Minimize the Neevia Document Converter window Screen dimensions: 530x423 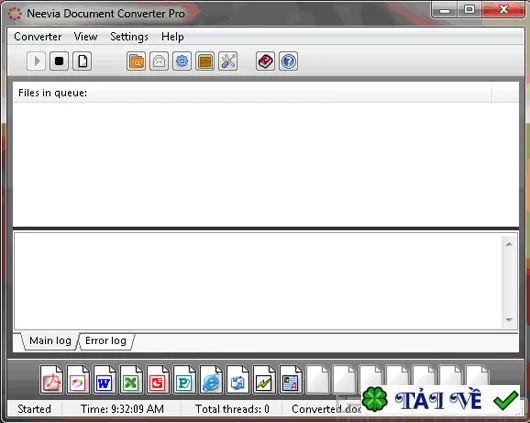point(444,10)
